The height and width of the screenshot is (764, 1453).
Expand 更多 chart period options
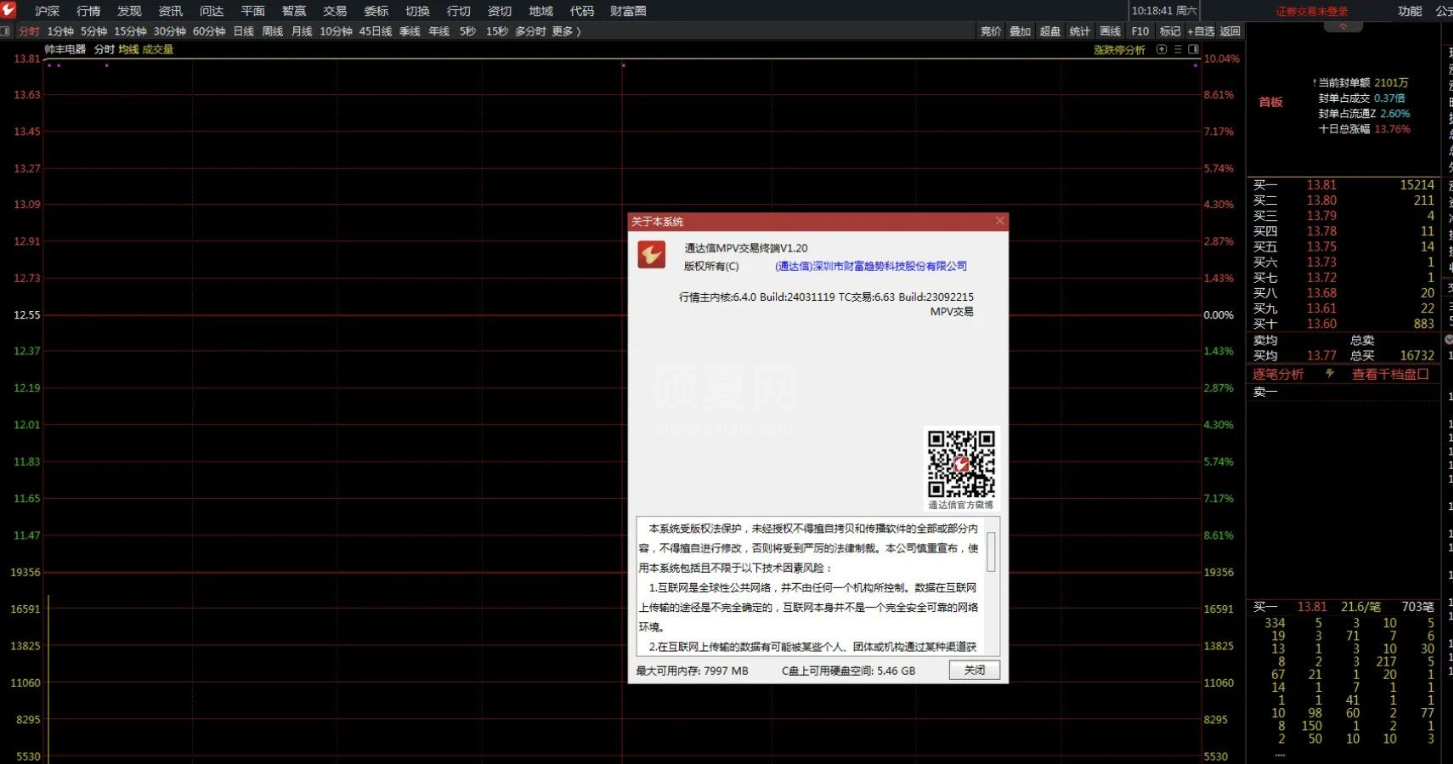tap(565, 31)
